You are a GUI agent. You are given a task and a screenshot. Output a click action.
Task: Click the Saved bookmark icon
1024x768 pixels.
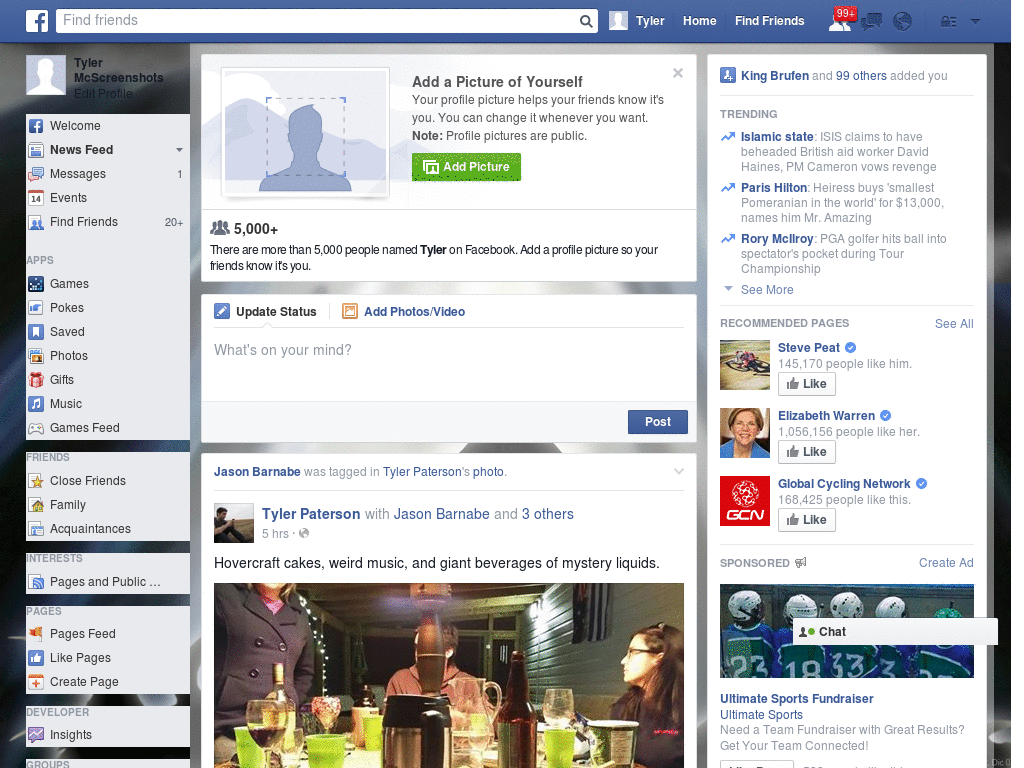point(36,332)
